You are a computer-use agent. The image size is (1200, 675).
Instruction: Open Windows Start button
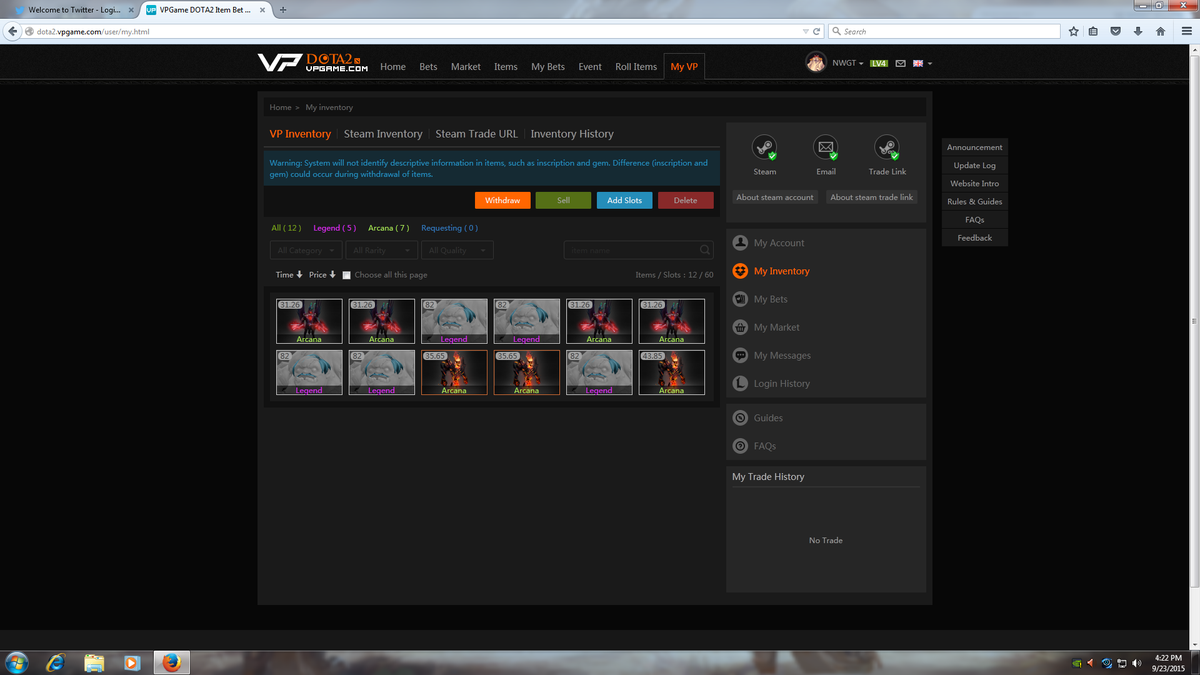click(x=17, y=662)
